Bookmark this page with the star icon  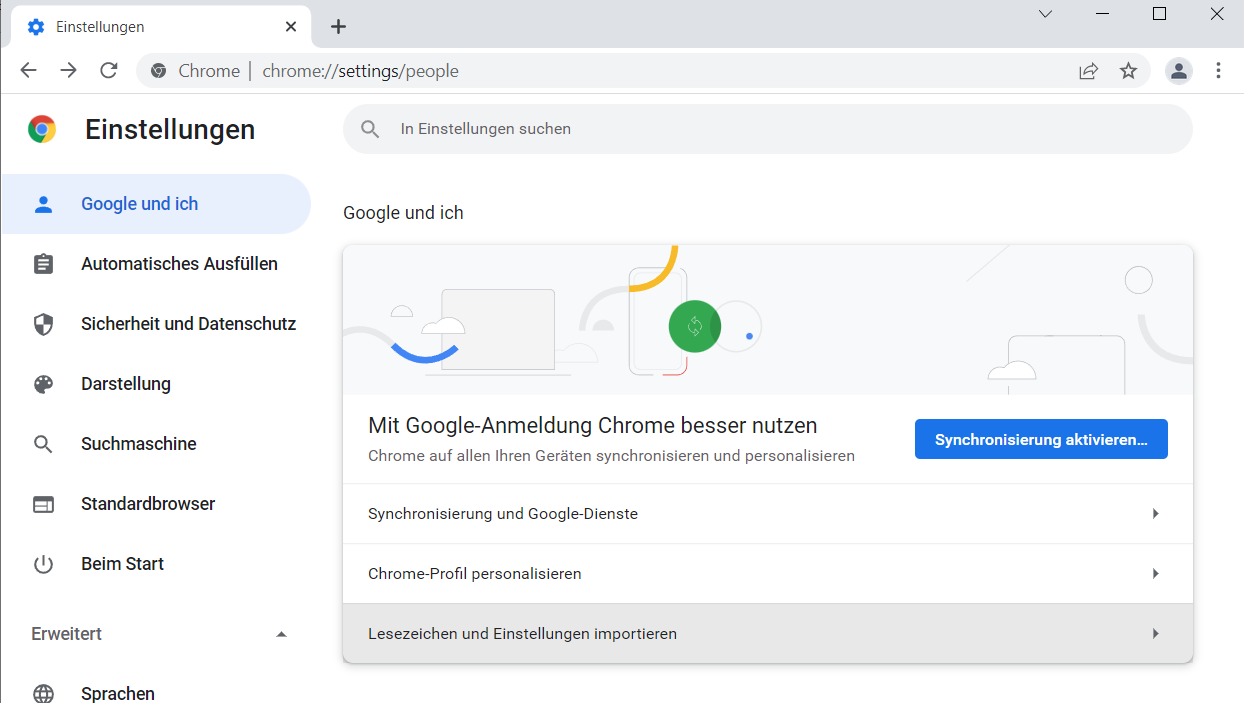[1128, 71]
